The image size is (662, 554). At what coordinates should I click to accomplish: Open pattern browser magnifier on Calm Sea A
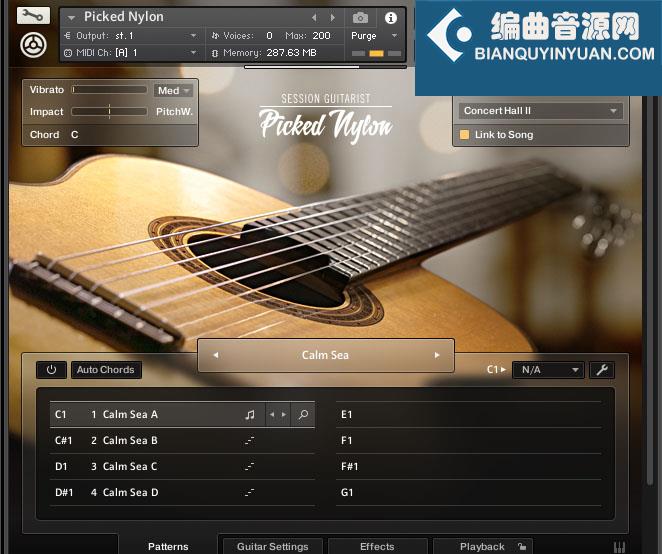click(x=303, y=415)
